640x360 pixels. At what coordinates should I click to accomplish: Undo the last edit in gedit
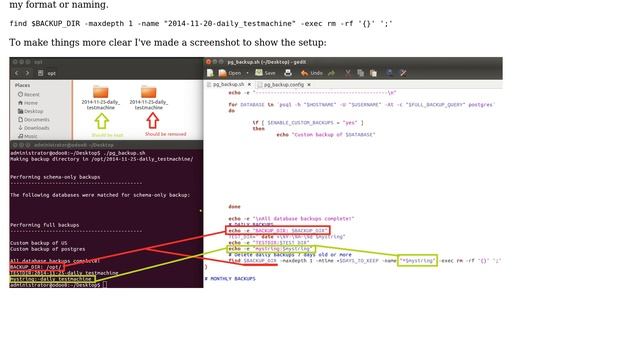point(311,73)
